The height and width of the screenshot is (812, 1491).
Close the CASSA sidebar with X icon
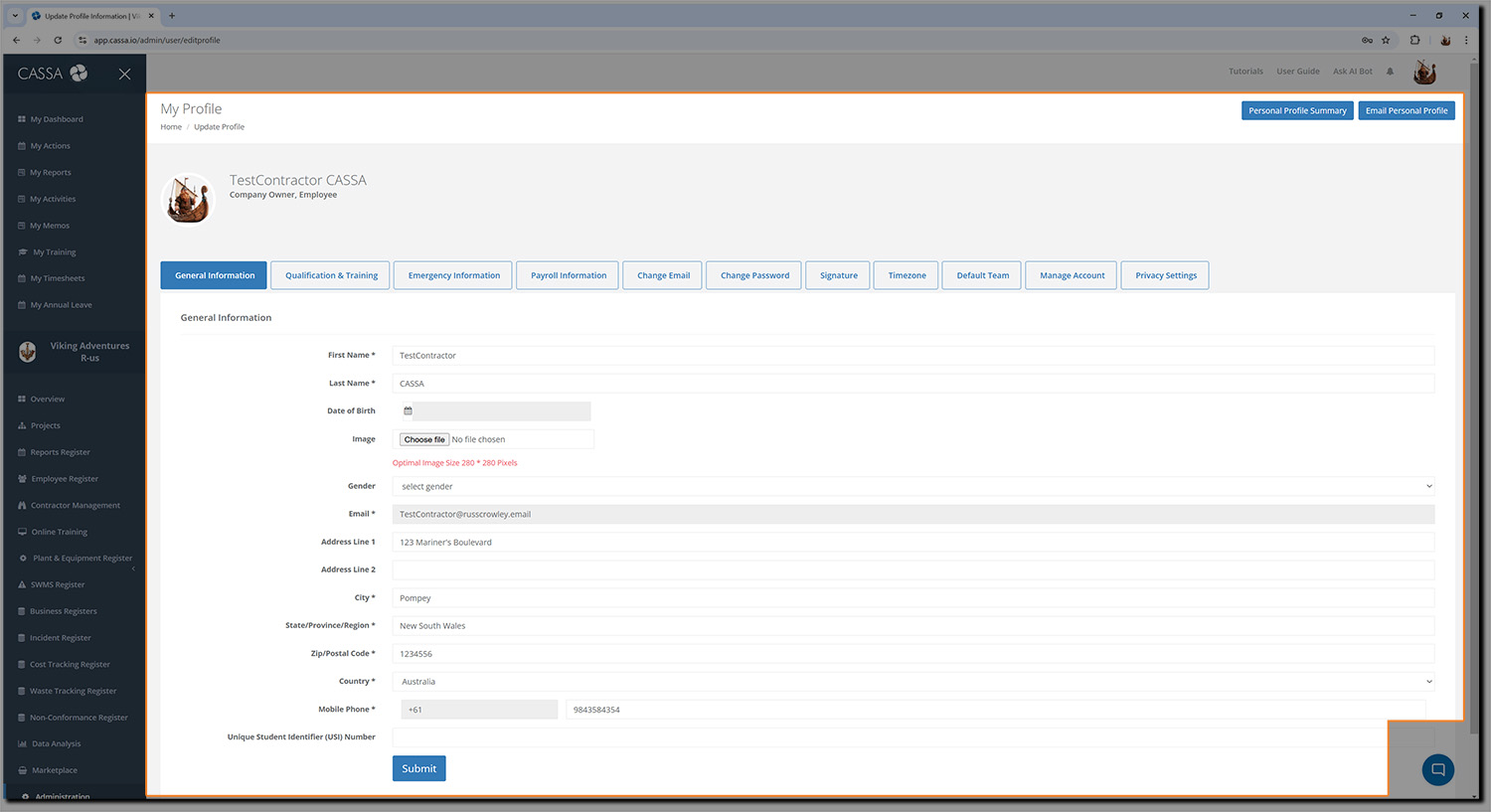point(124,74)
